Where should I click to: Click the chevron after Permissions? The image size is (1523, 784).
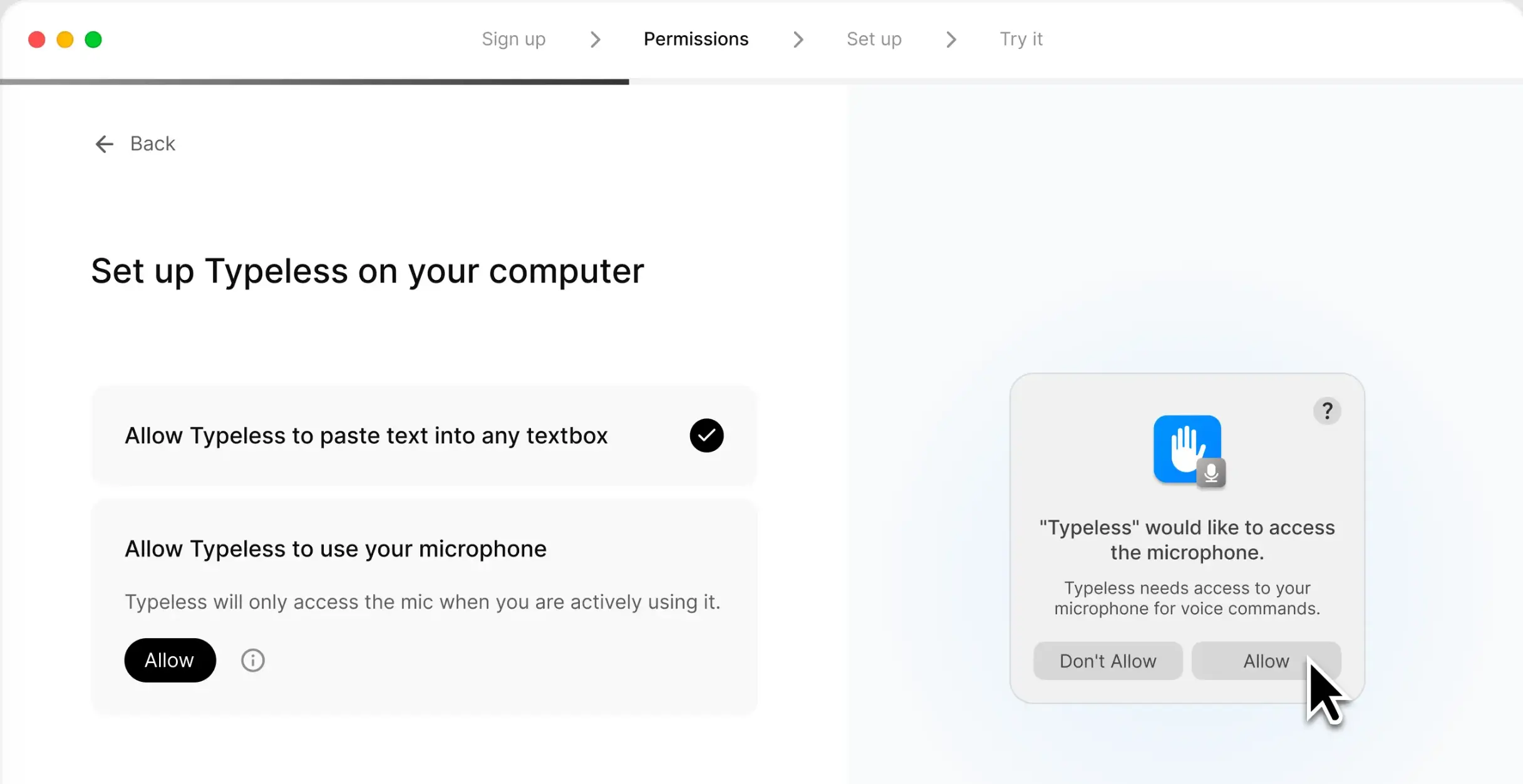[798, 39]
